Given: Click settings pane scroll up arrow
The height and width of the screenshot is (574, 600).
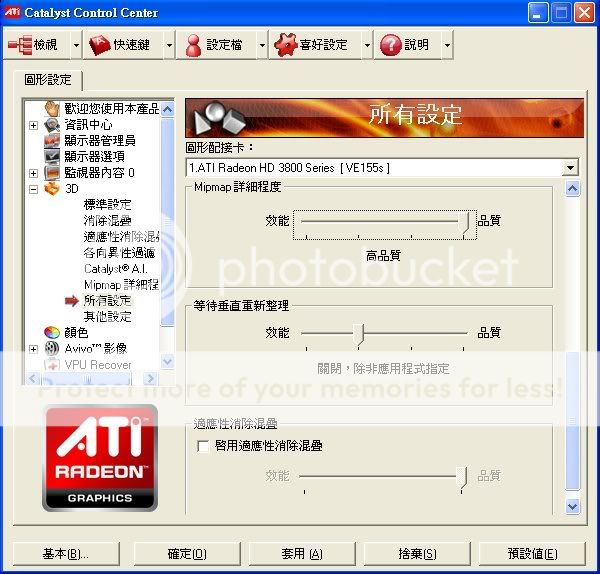Looking at the screenshot, I should [x=572, y=189].
